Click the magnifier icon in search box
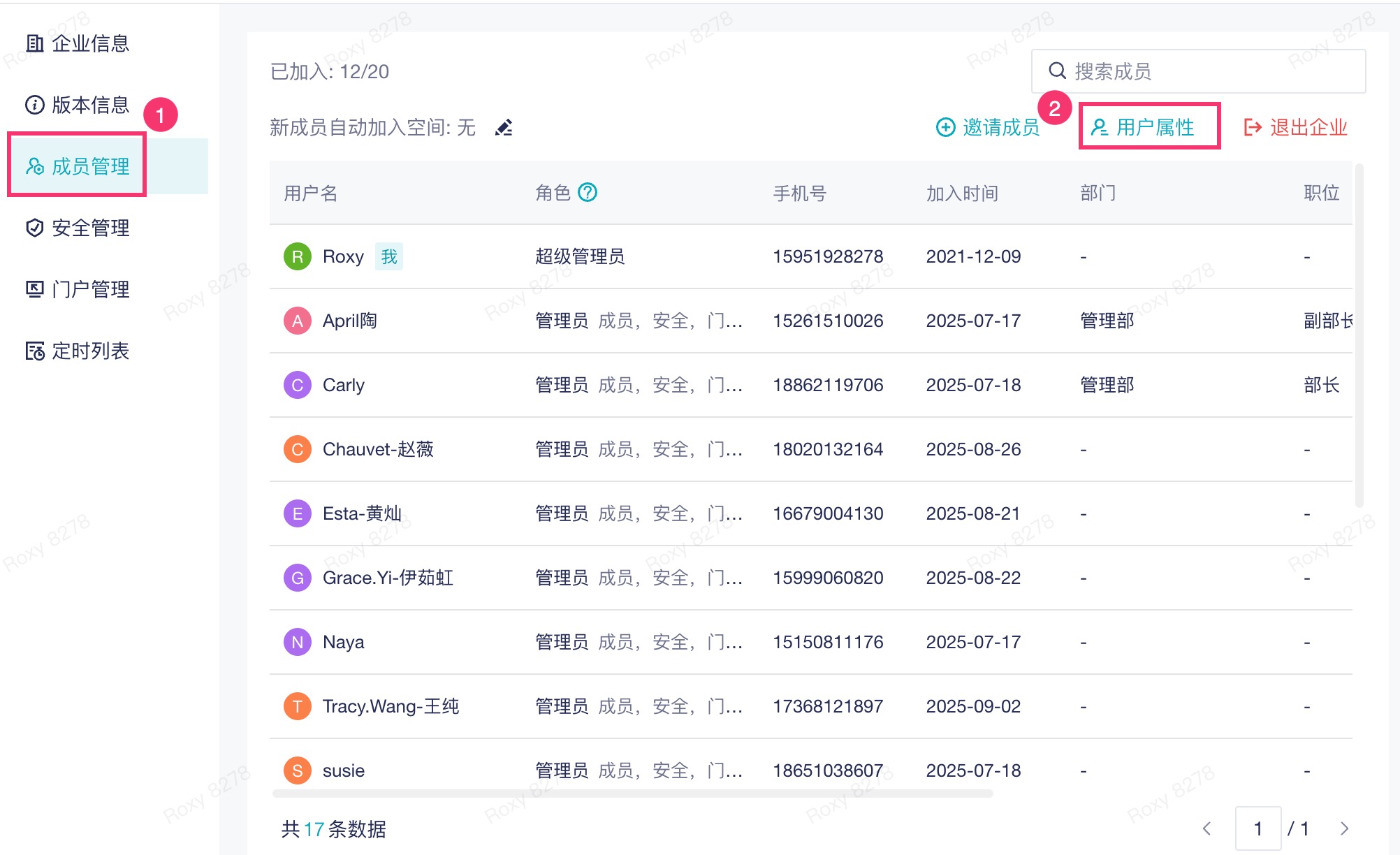Screen dimensions: 1400x855 tap(1057, 71)
